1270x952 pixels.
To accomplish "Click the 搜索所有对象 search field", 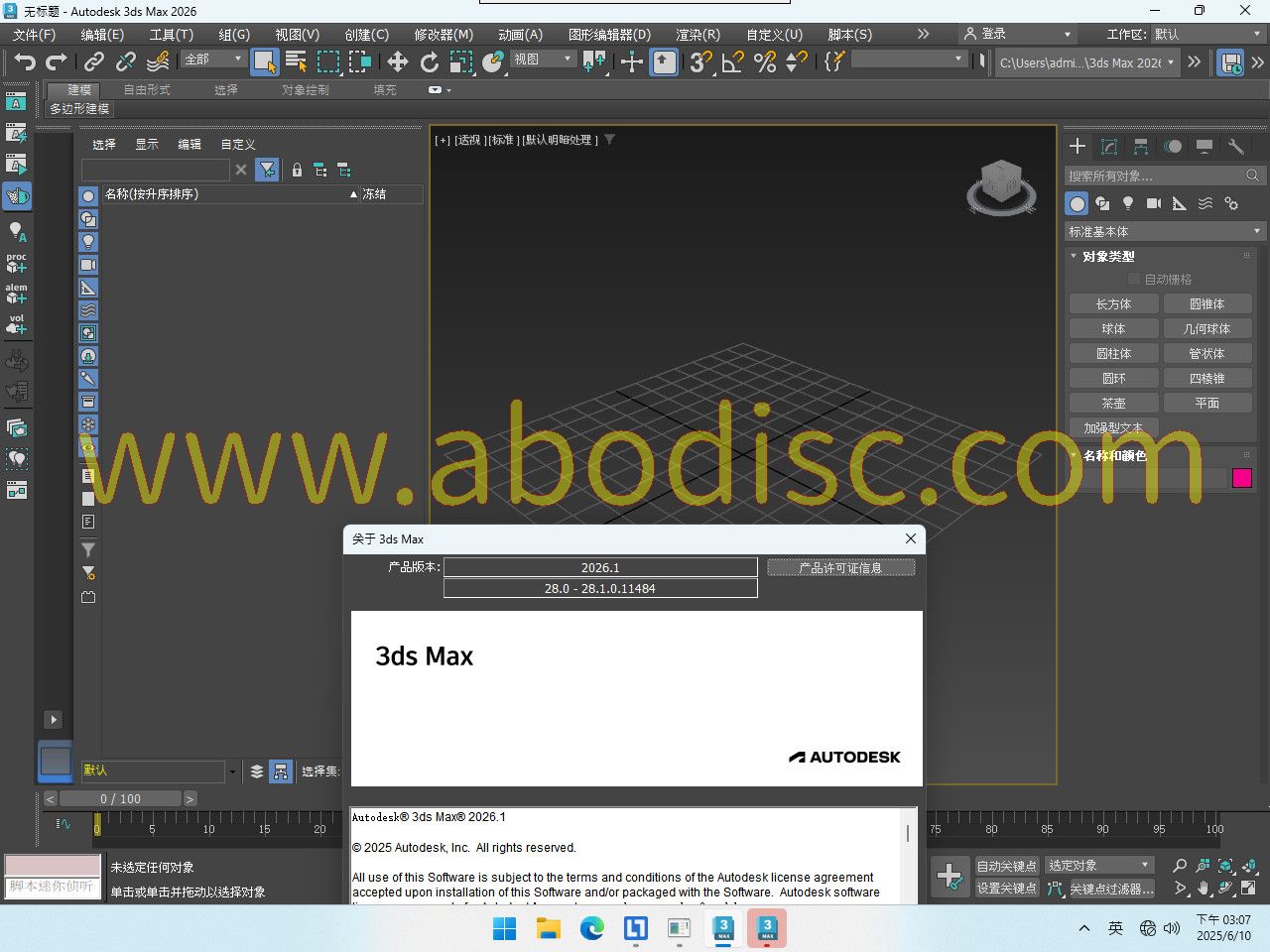I will (1164, 176).
